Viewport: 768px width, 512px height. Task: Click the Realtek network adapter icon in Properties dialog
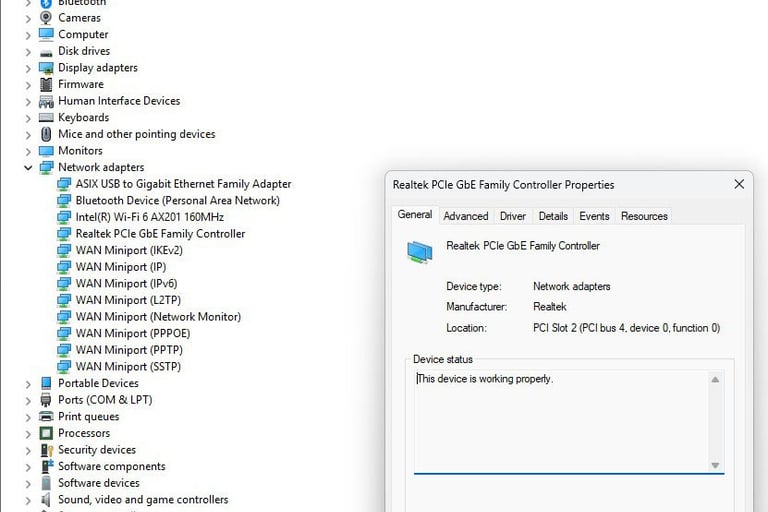(420, 251)
